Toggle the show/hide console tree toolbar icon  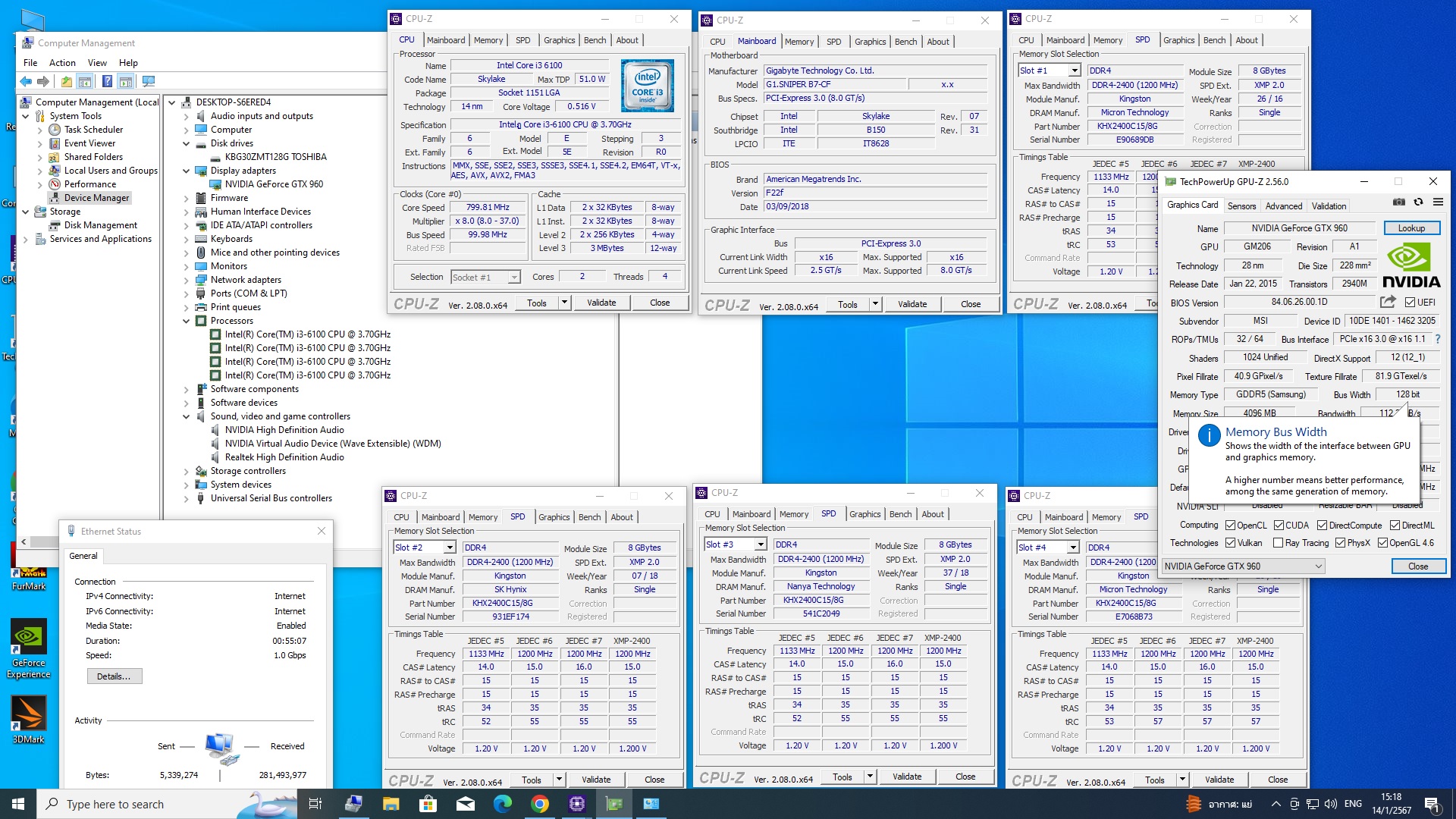(85, 81)
